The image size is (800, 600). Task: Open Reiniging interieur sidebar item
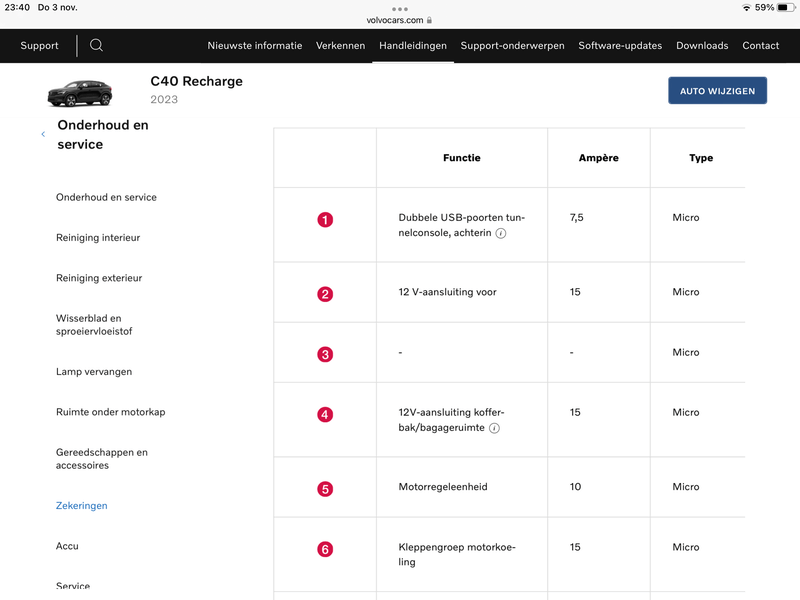pos(98,238)
